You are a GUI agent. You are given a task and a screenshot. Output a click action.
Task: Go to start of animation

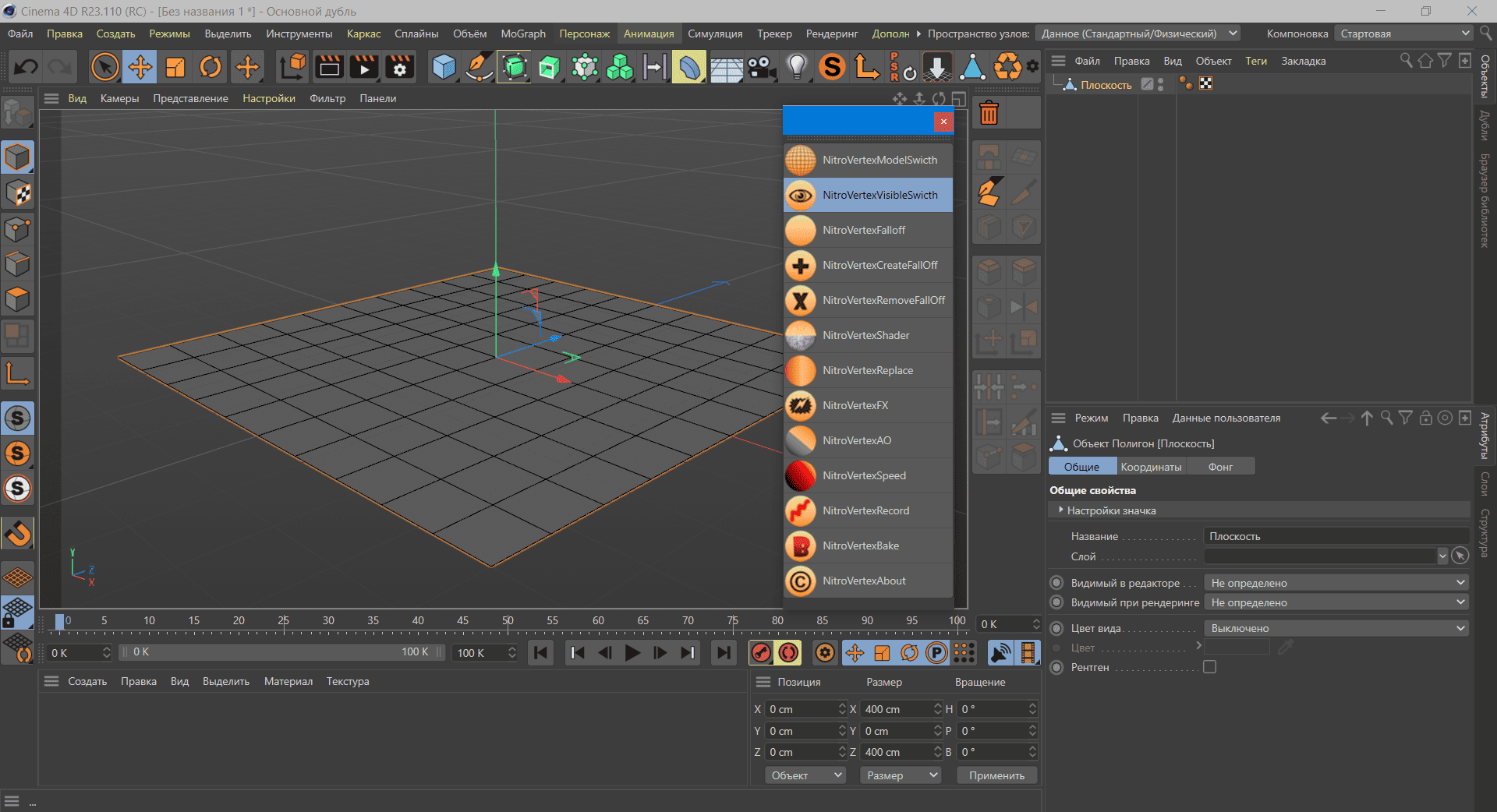coord(540,653)
